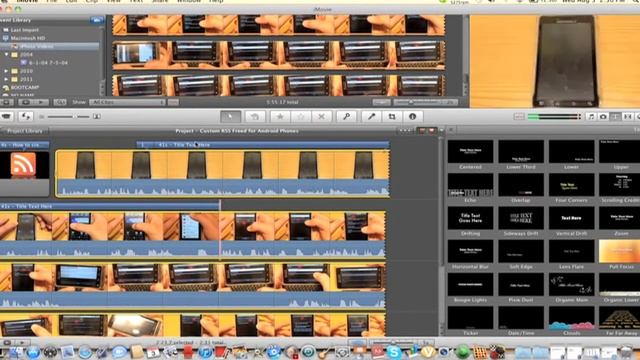Select Last Import in Event Library

pyautogui.click(x=24, y=30)
